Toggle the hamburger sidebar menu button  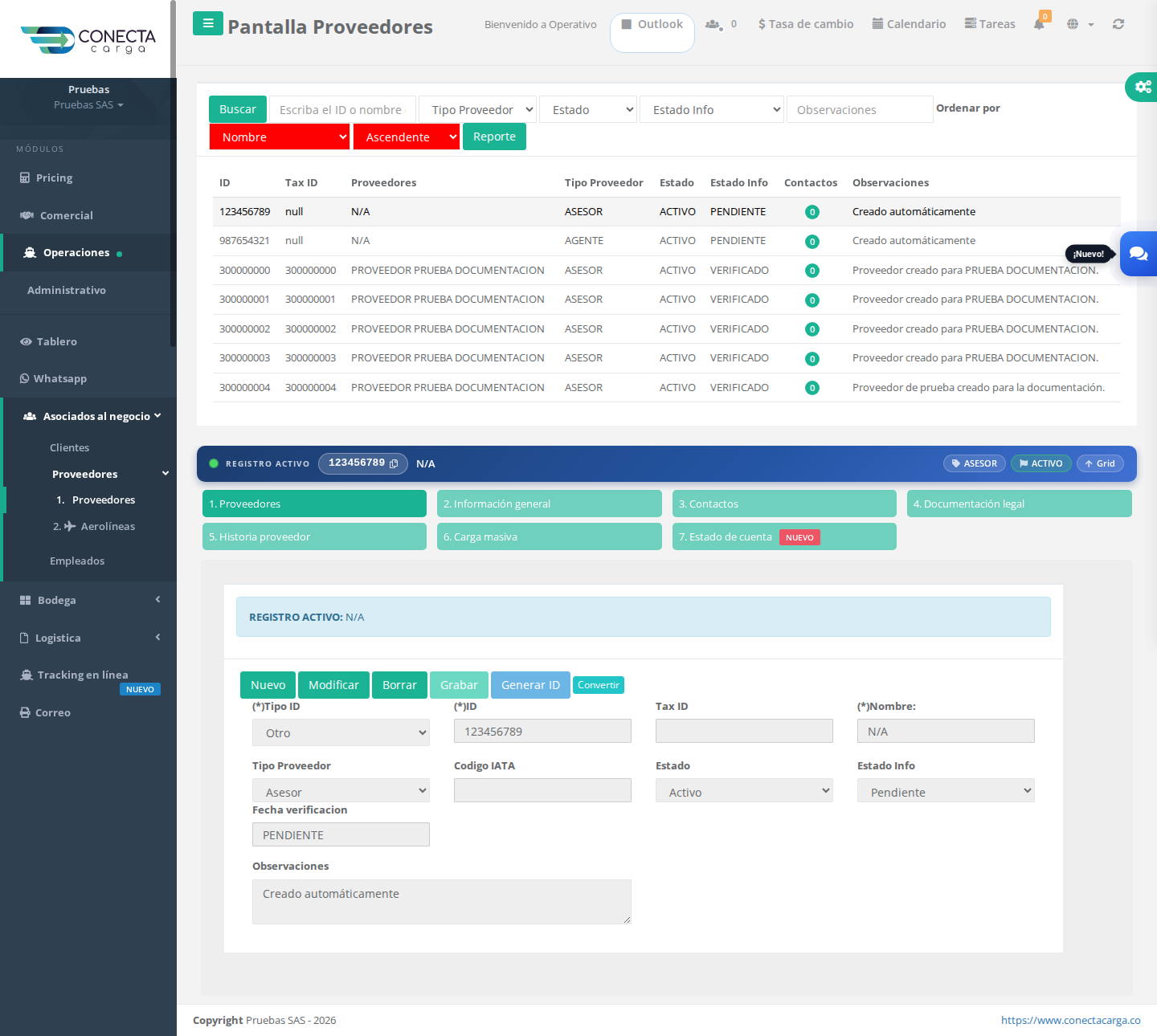208,23
